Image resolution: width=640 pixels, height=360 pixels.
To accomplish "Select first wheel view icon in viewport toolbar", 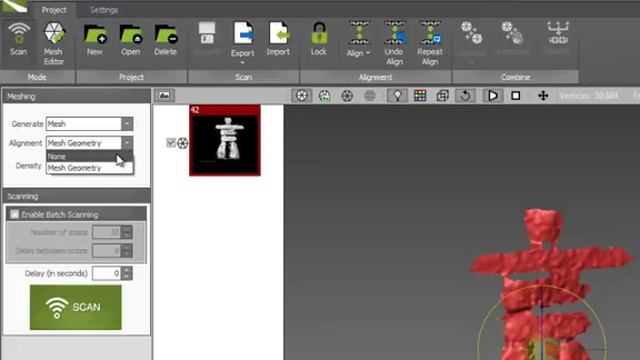I will [x=302, y=96].
